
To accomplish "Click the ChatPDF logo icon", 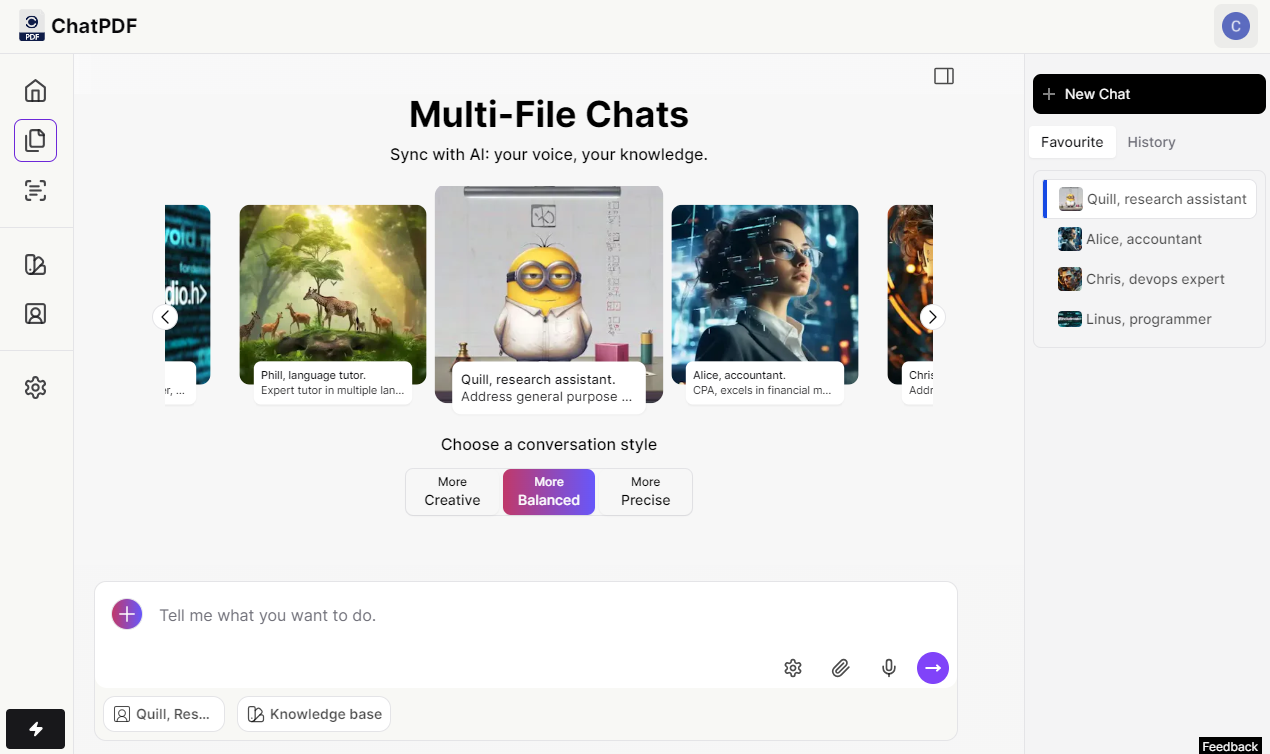I will click(x=32, y=26).
